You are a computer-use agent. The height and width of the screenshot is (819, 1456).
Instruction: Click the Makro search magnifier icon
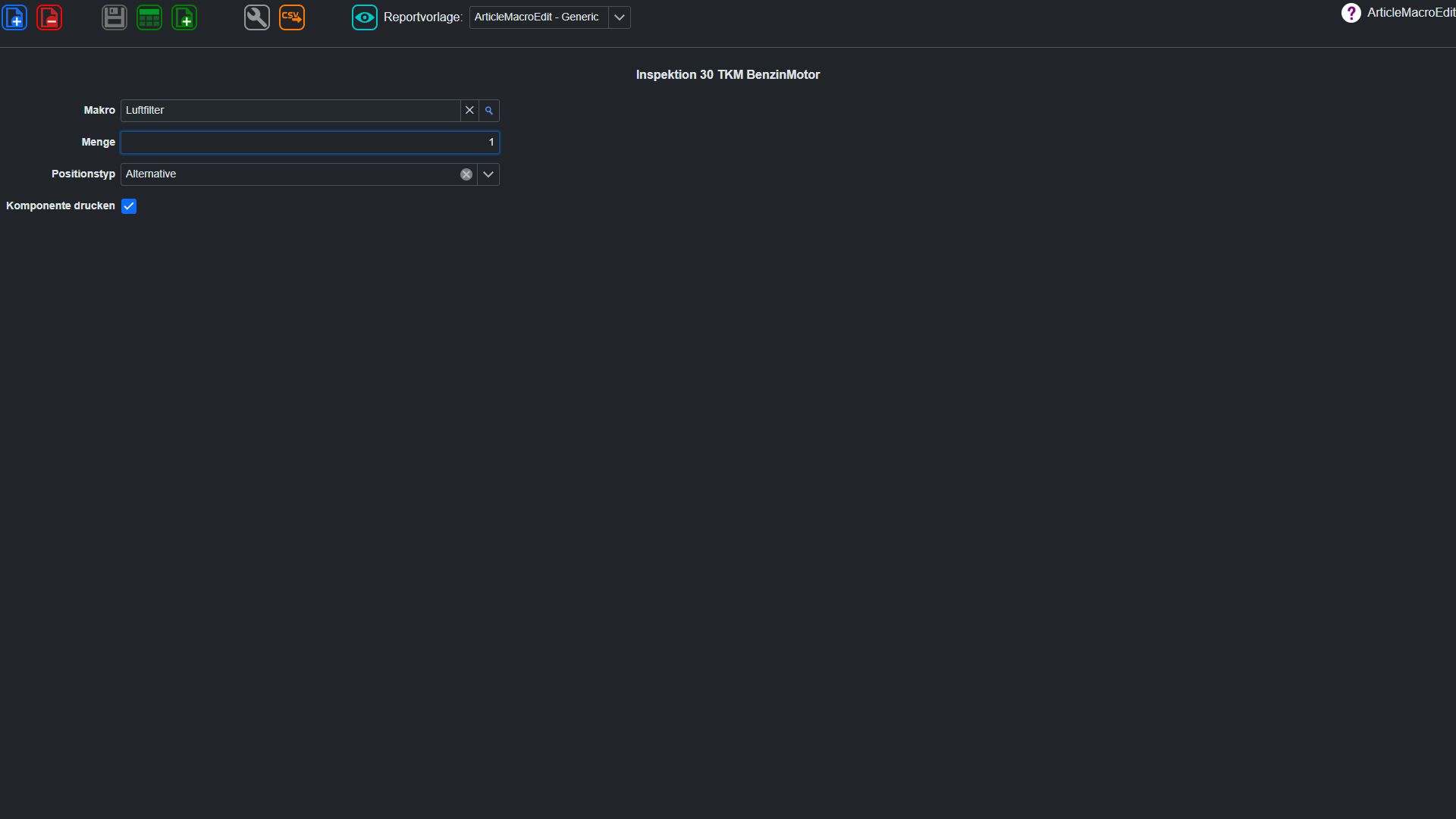[489, 111]
